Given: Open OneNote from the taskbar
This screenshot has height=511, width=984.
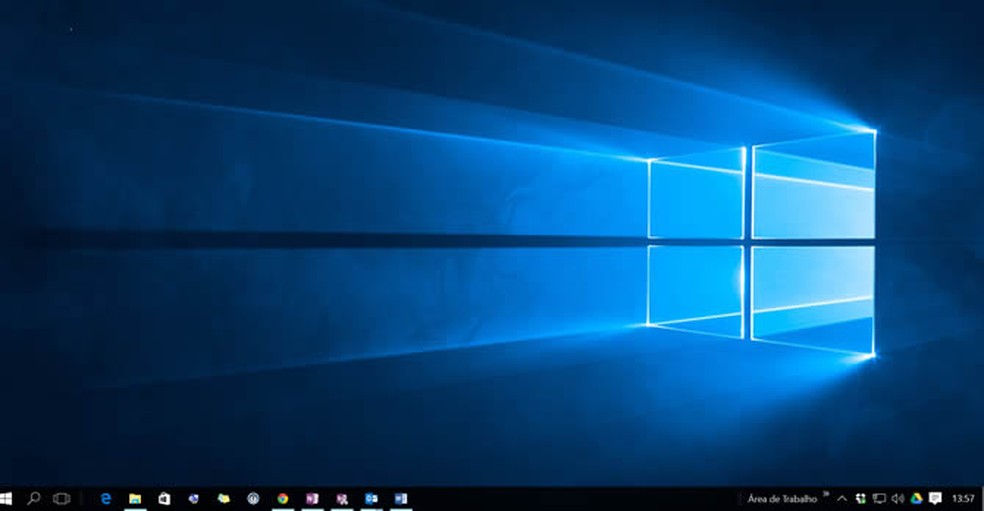Looking at the screenshot, I should click(312, 498).
